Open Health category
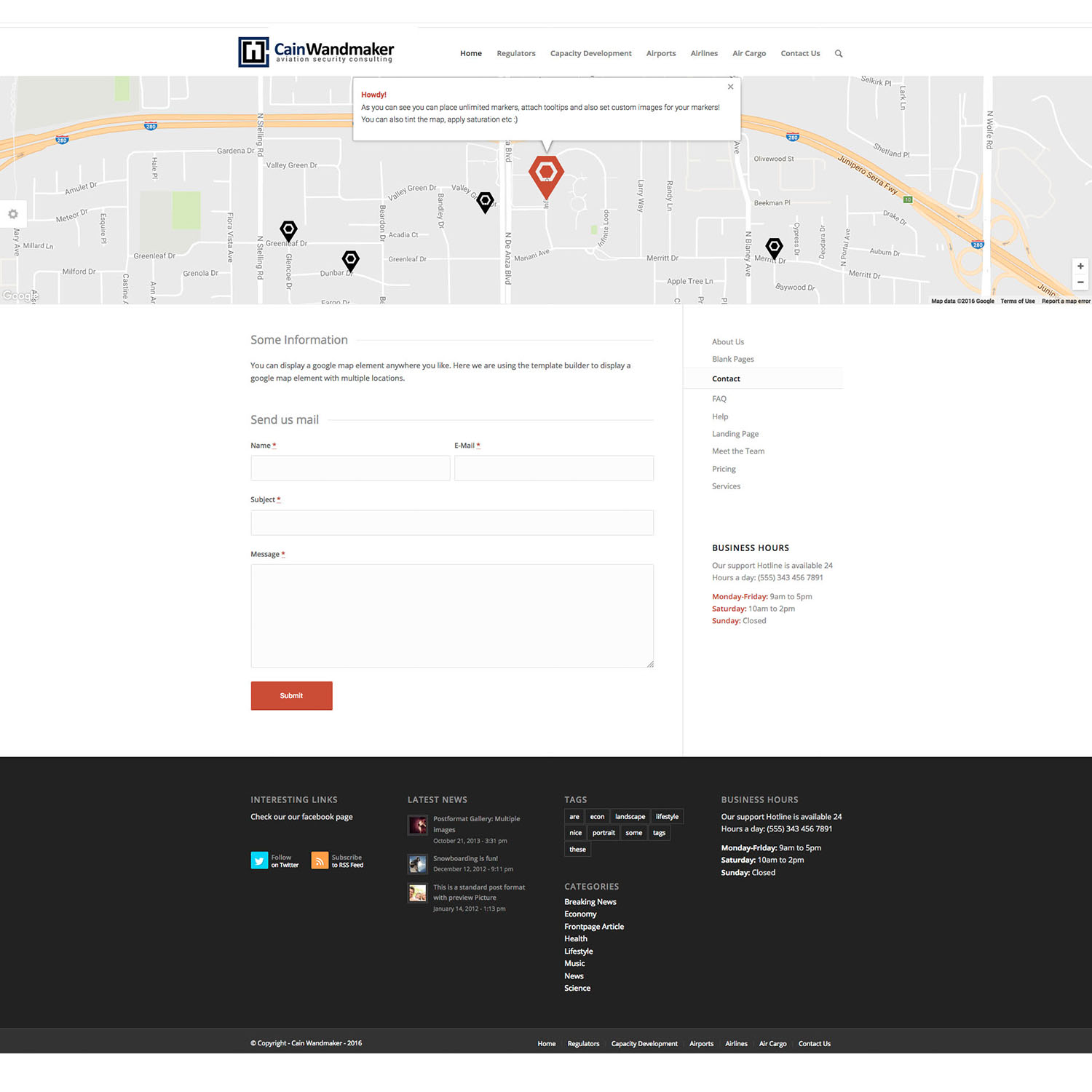This screenshot has width=1092, height=1092. 576,939
